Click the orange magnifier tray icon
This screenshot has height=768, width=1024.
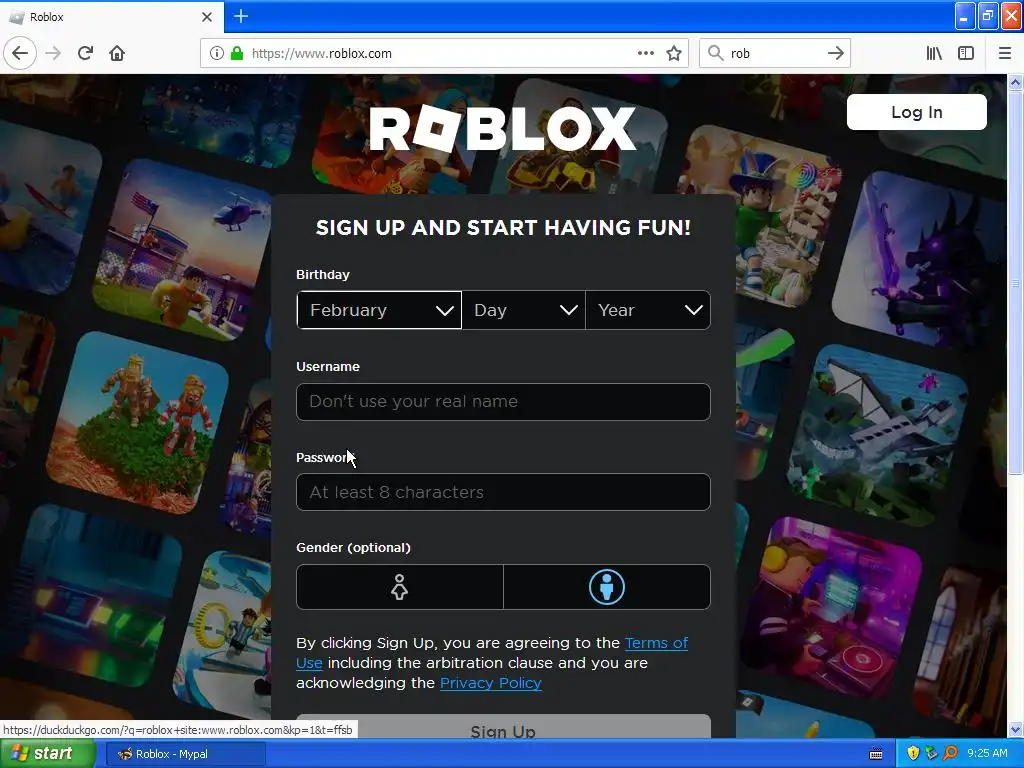(x=950, y=754)
